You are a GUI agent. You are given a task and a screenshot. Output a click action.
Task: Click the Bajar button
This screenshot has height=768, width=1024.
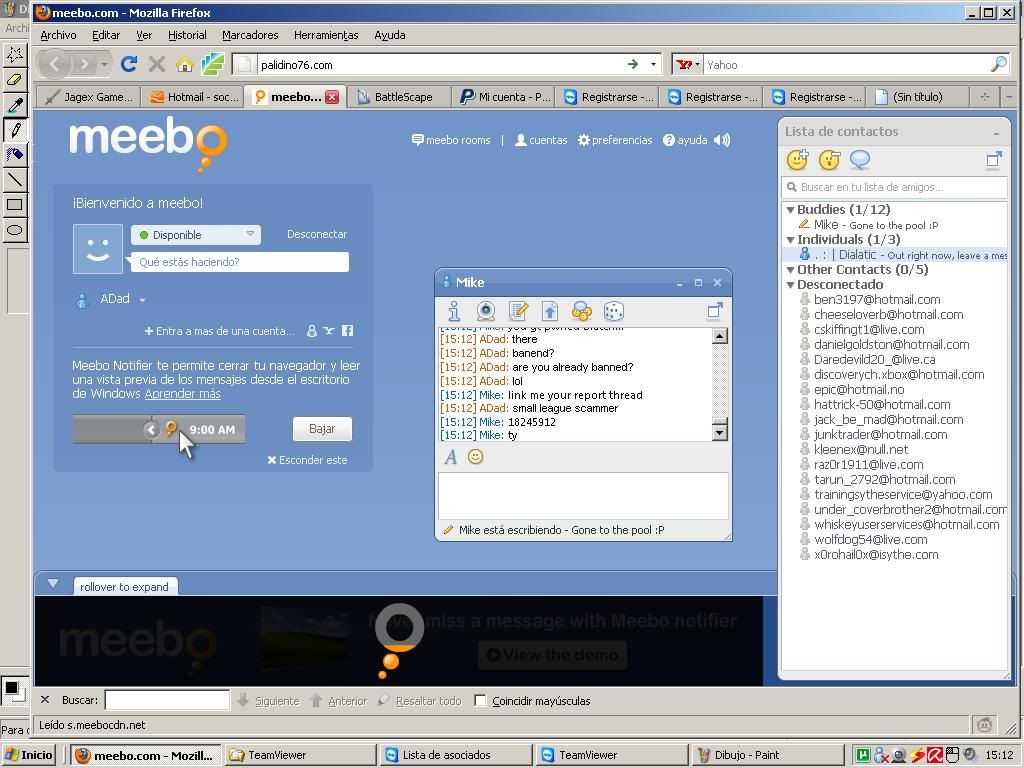tap(322, 428)
